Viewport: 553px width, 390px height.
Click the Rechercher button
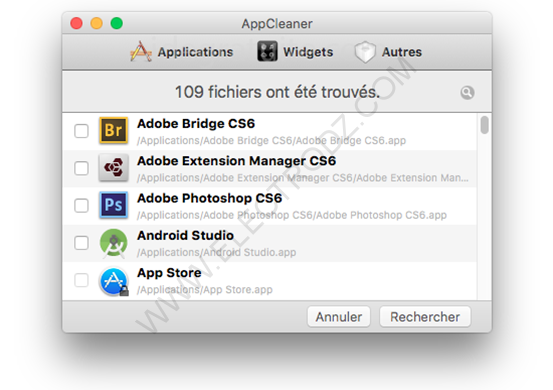click(425, 317)
